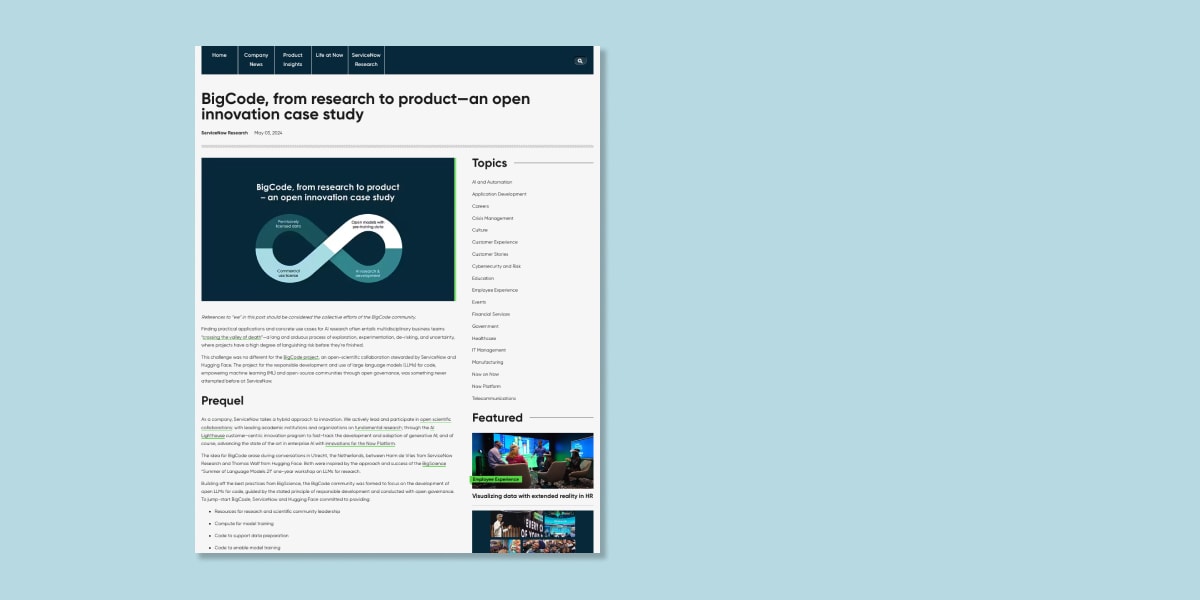Click the featured panel-discussion thumbnail image
This screenshot has width=1200, height=600.
tap(532, 460)
